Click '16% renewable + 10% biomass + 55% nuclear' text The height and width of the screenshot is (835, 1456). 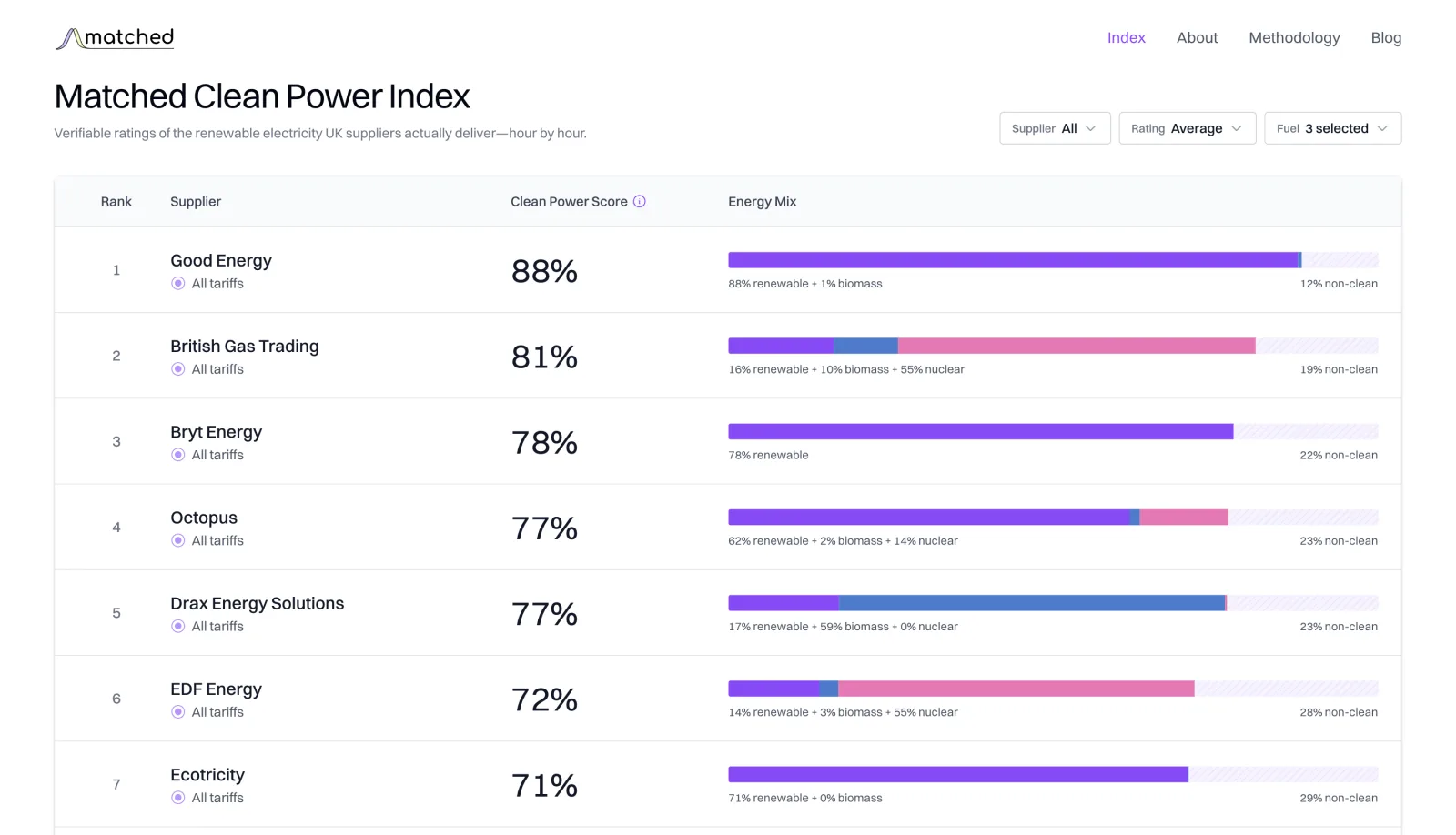846,369
